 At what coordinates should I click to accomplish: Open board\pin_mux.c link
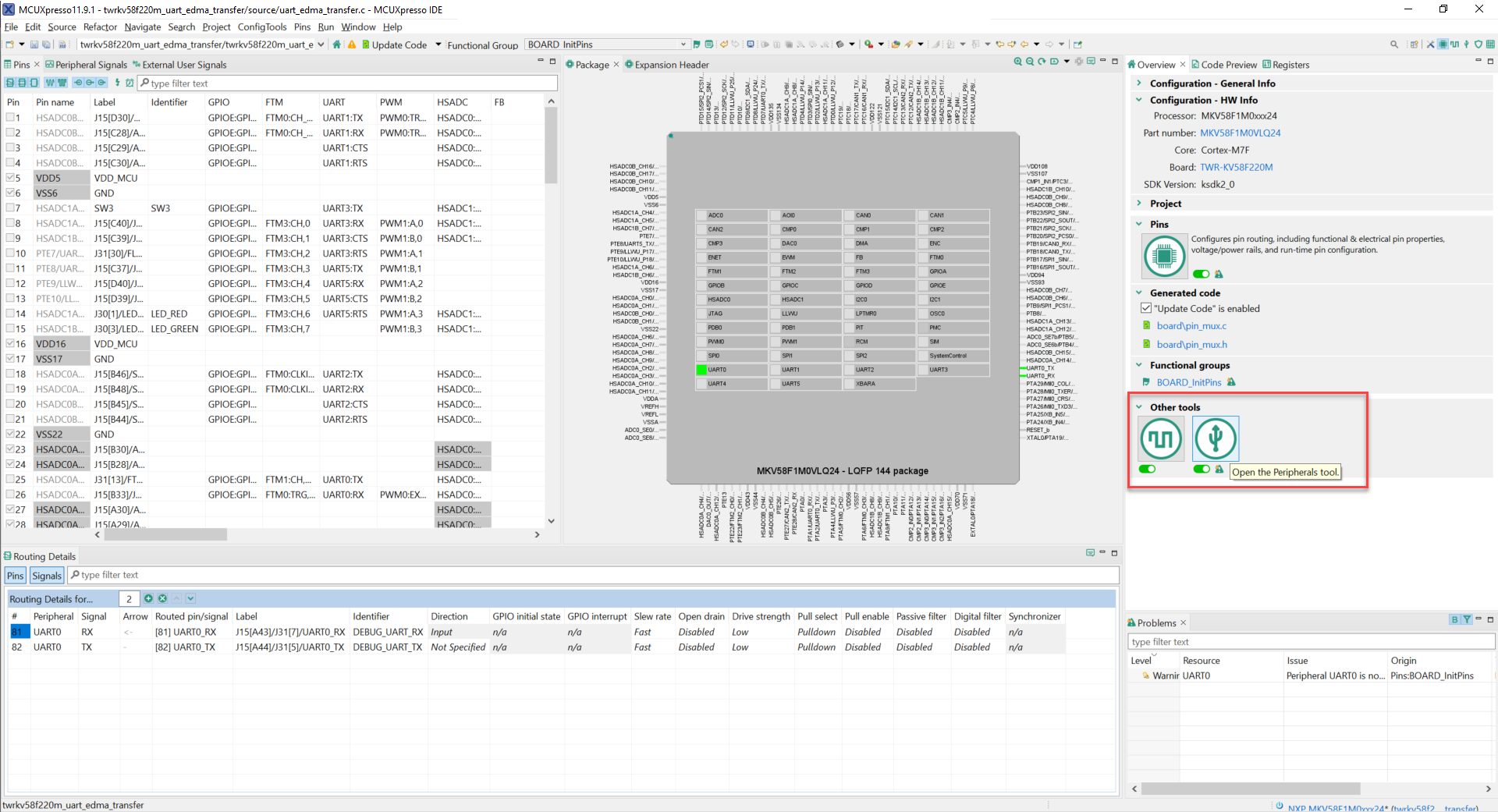click(x=1191, y=325)
